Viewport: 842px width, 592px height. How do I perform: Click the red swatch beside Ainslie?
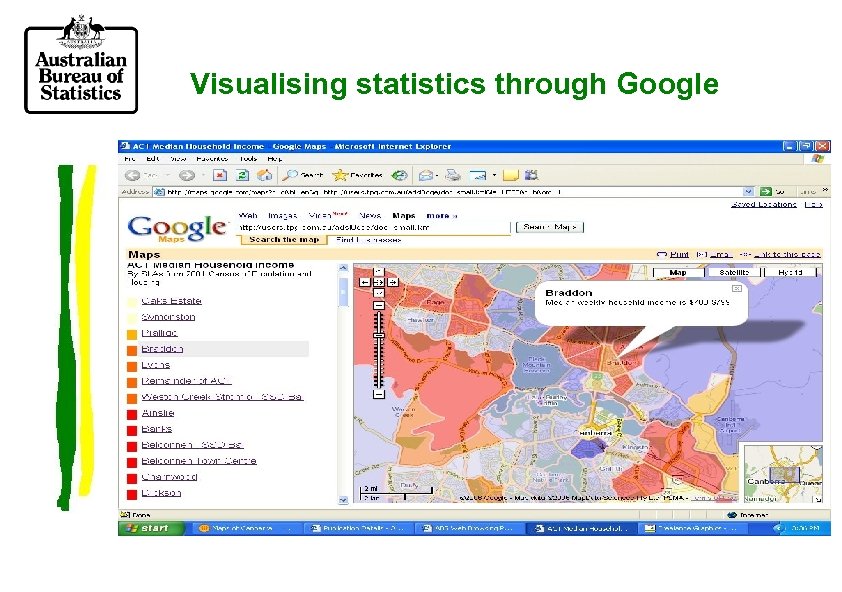pos(132,415)
